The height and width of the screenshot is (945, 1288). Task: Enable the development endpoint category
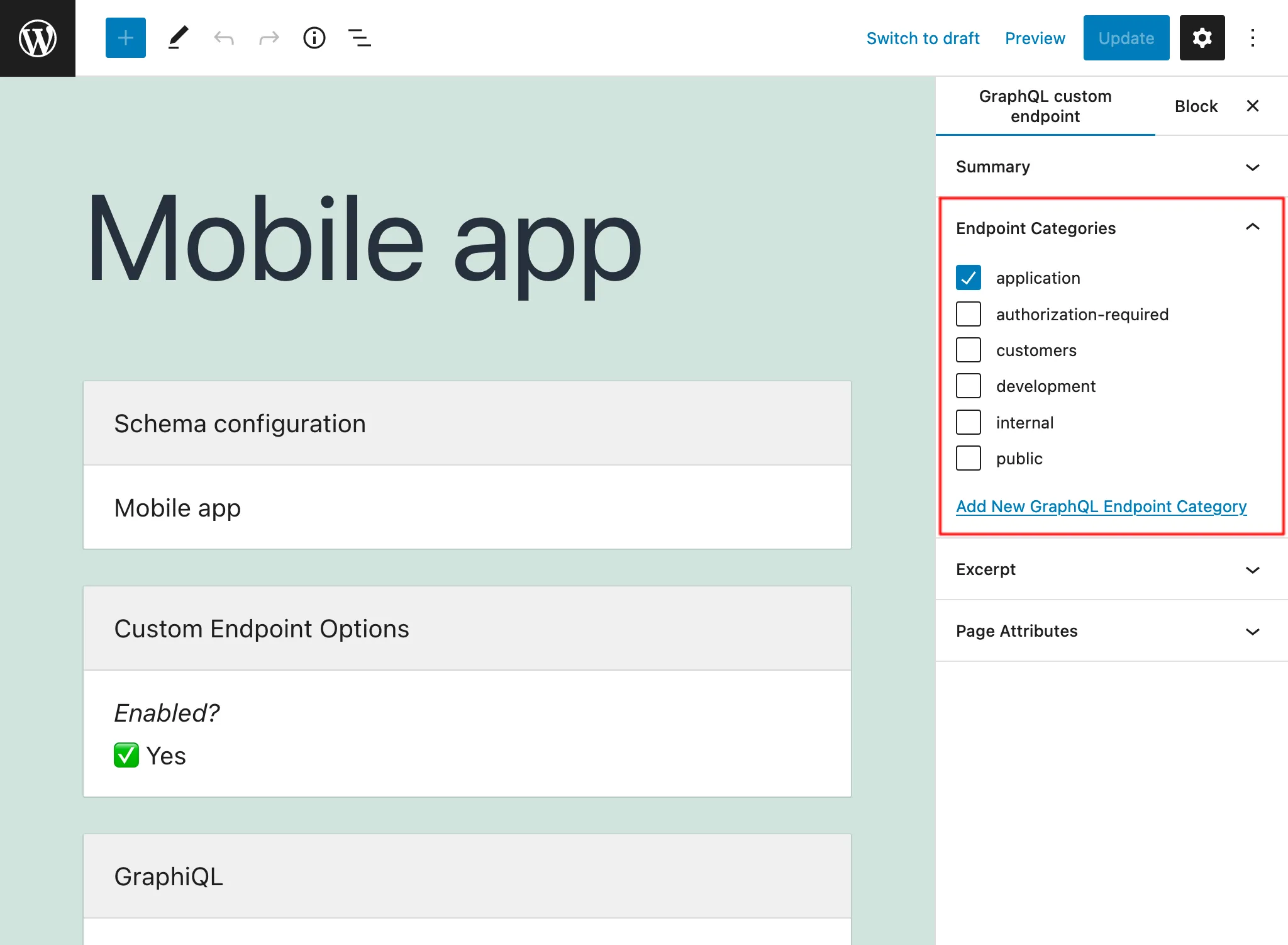[x=968, y=386]
